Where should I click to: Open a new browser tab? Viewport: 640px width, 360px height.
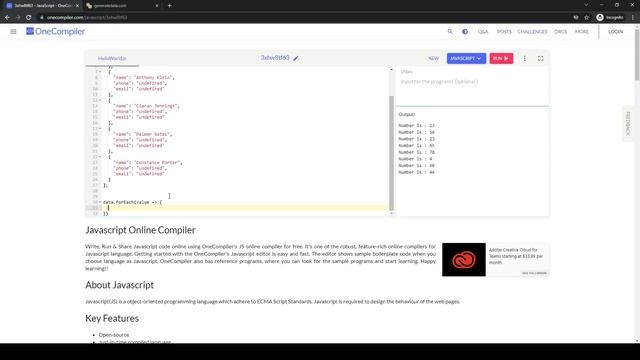point(169,6)
